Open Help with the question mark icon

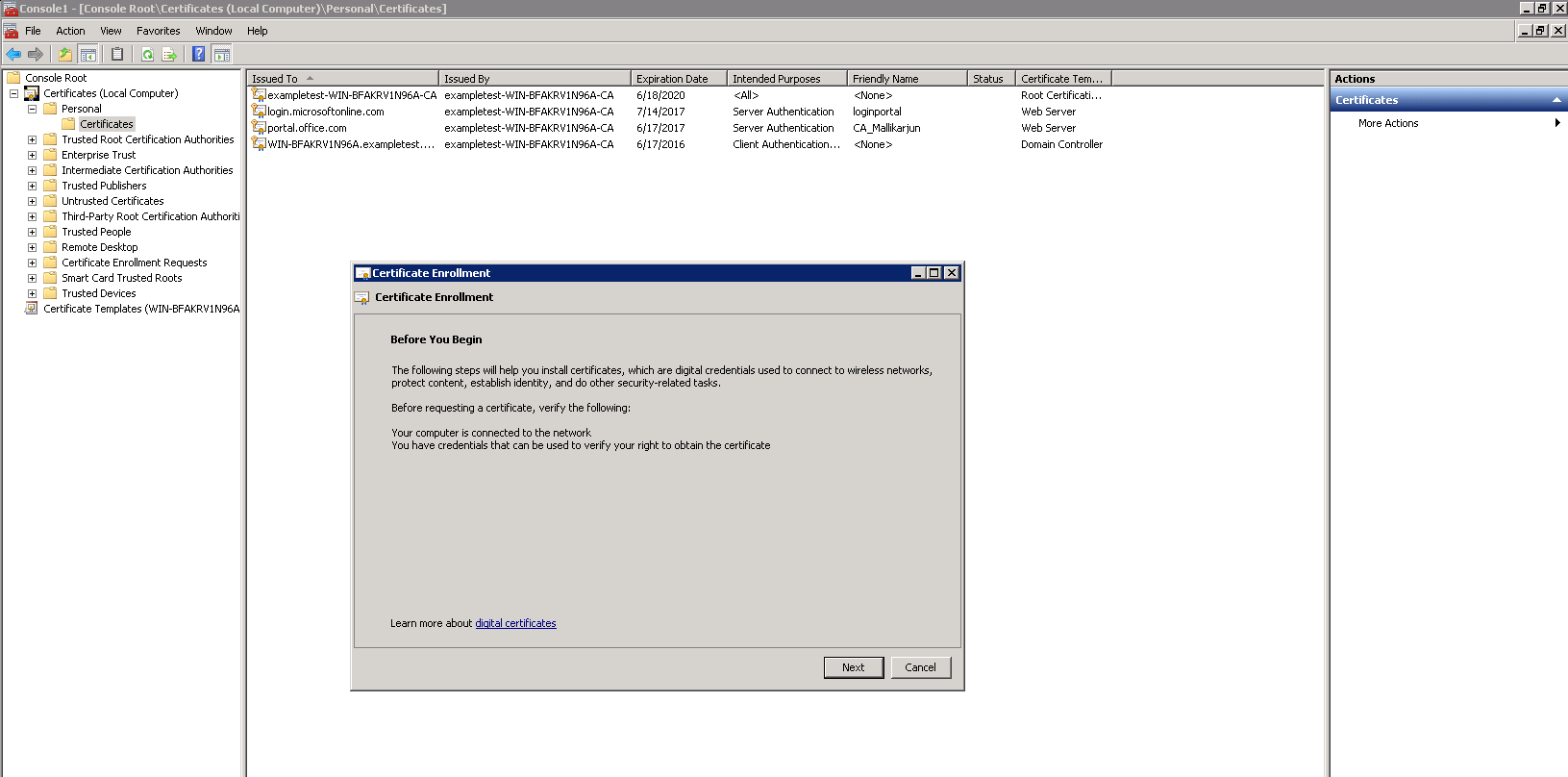tap(198, 55)
